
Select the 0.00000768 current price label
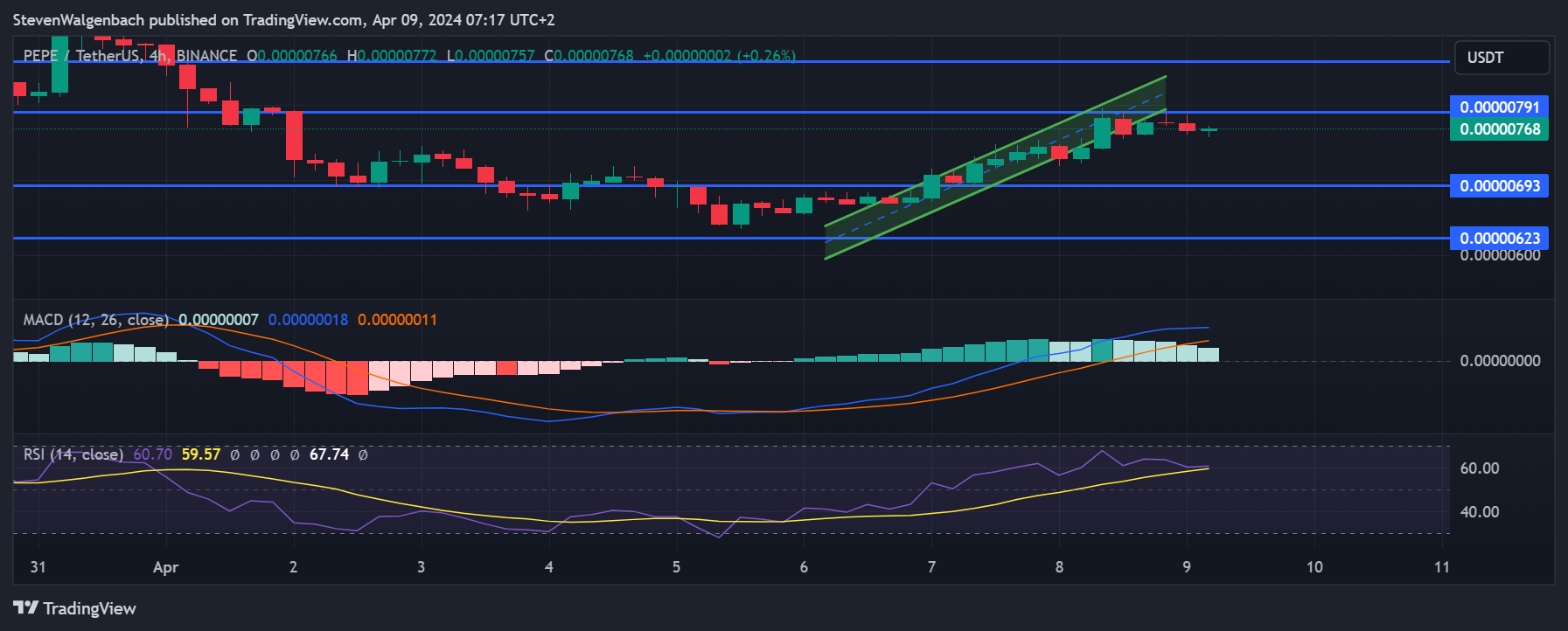[1499, 129]
